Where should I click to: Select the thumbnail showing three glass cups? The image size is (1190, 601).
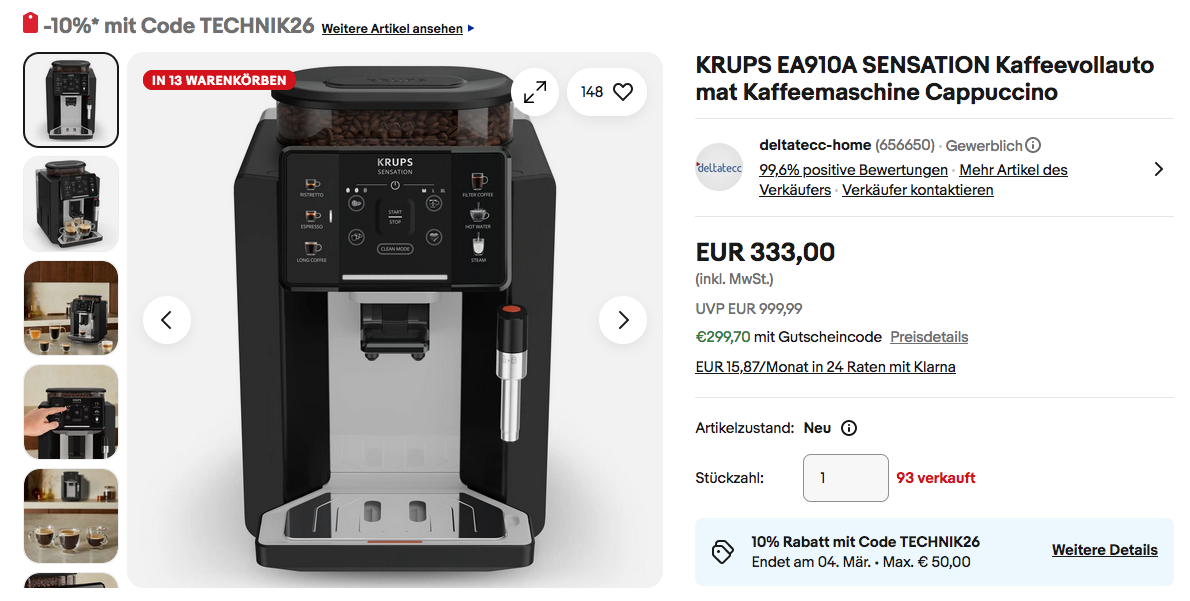[71, 516]
